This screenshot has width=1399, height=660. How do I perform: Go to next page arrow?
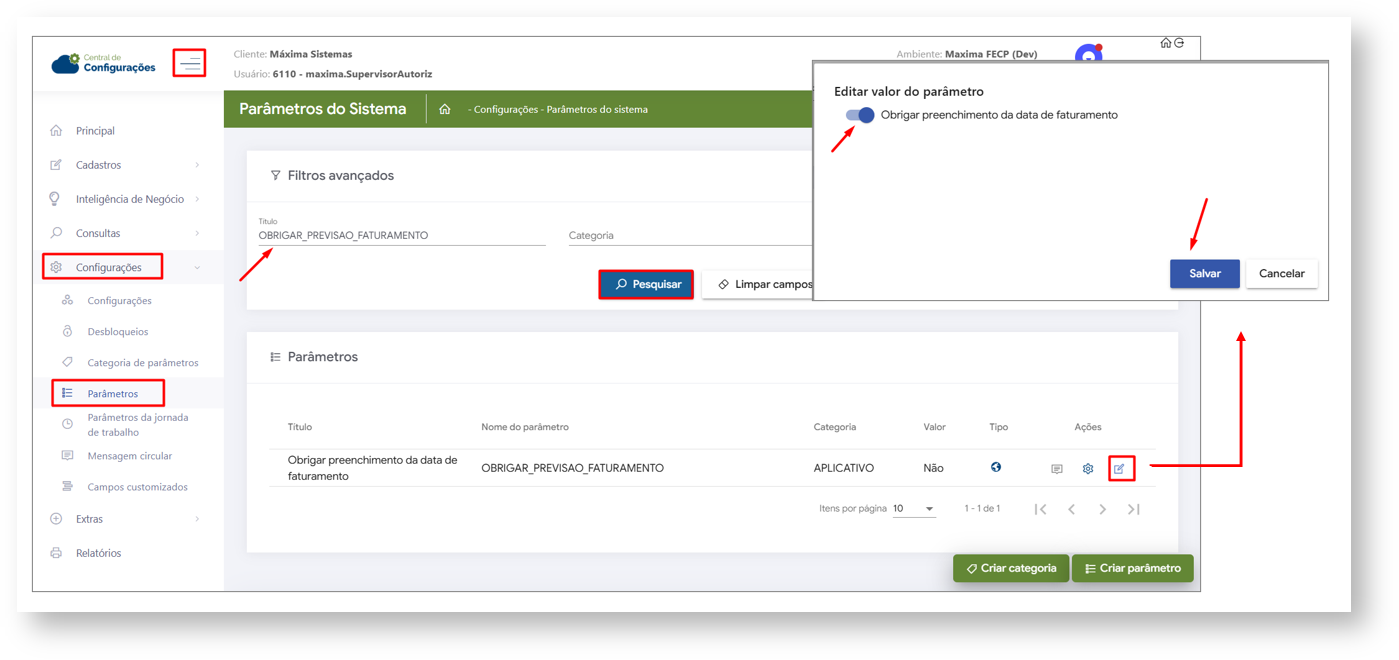1102,509
